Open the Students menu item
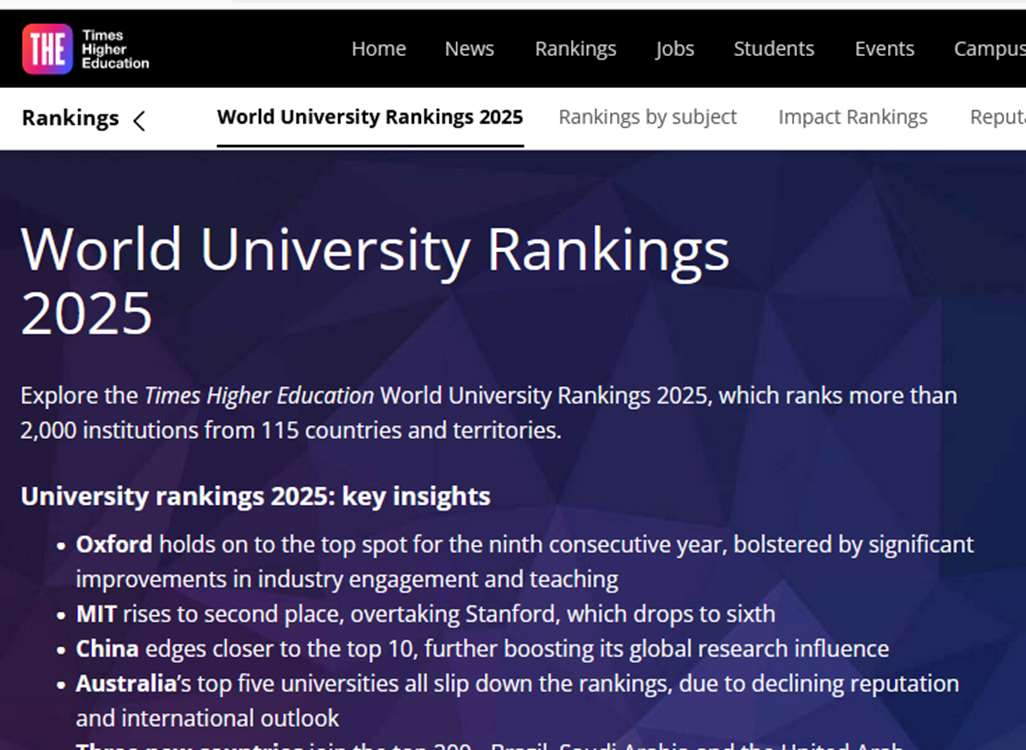 [773, 49]
